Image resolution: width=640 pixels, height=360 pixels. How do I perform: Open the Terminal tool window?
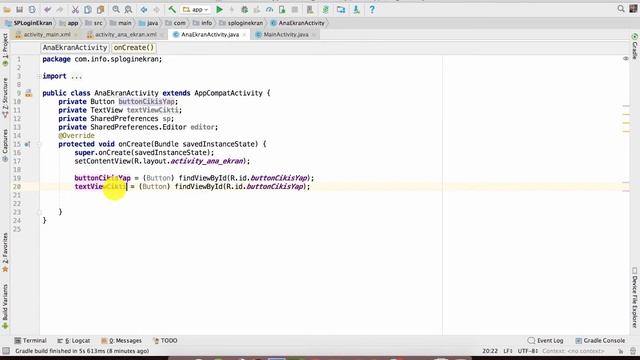point(30,340)
